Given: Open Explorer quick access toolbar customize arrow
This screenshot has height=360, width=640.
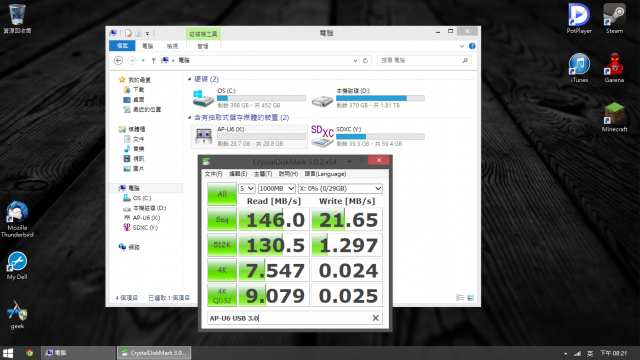Looking at the screenshot, I should coord(147,33).
